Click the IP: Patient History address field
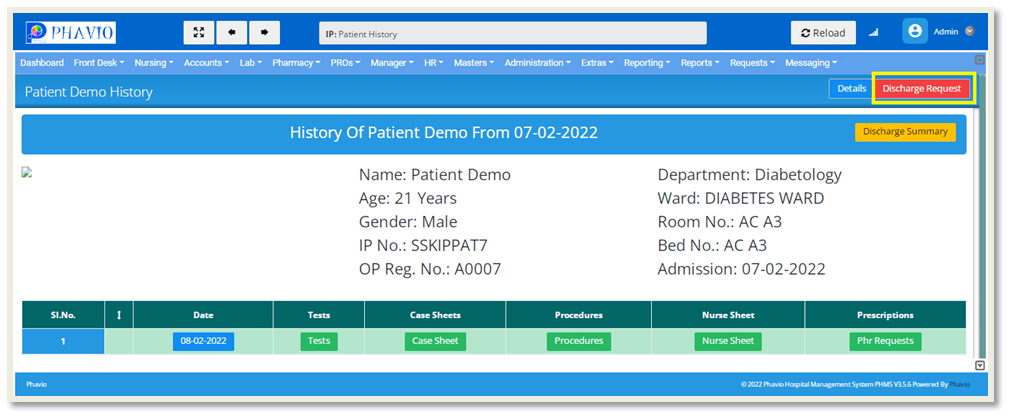This screenshot has width=1009, height=417. [x=512, y=33]
